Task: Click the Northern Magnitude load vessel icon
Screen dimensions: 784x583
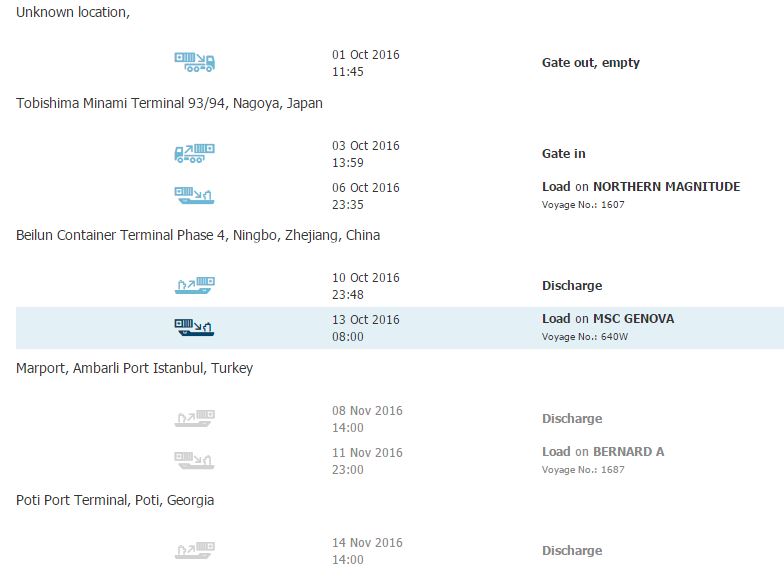Action: point(194,196)
